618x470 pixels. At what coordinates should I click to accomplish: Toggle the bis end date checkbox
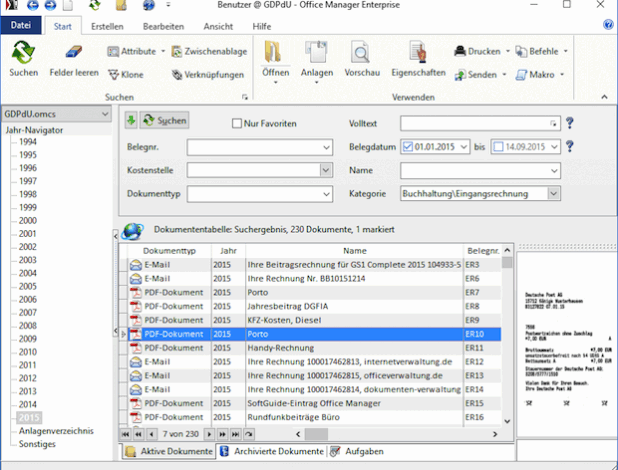tap(497, 147)
